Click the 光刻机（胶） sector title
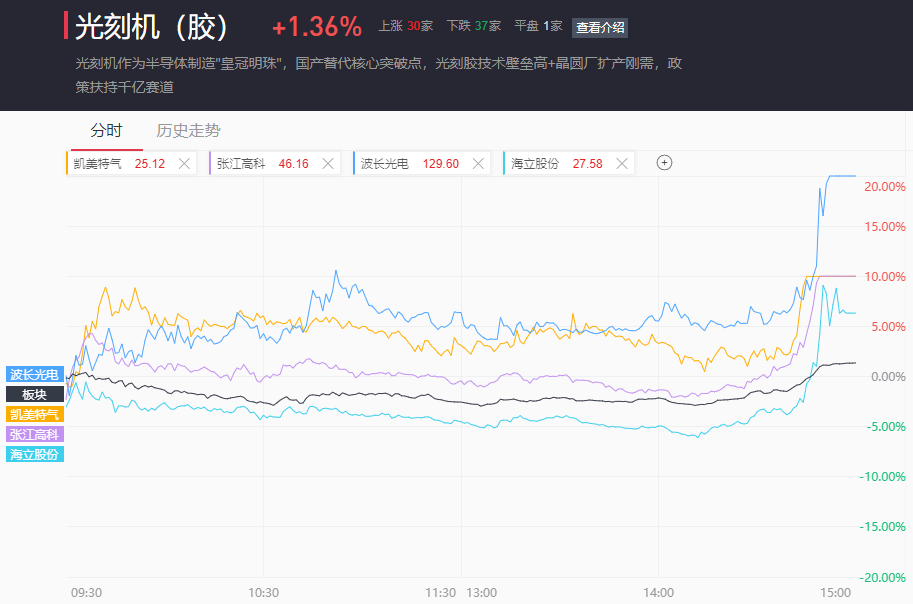Viewport: 913px width, 604px height. click(152, 27)
